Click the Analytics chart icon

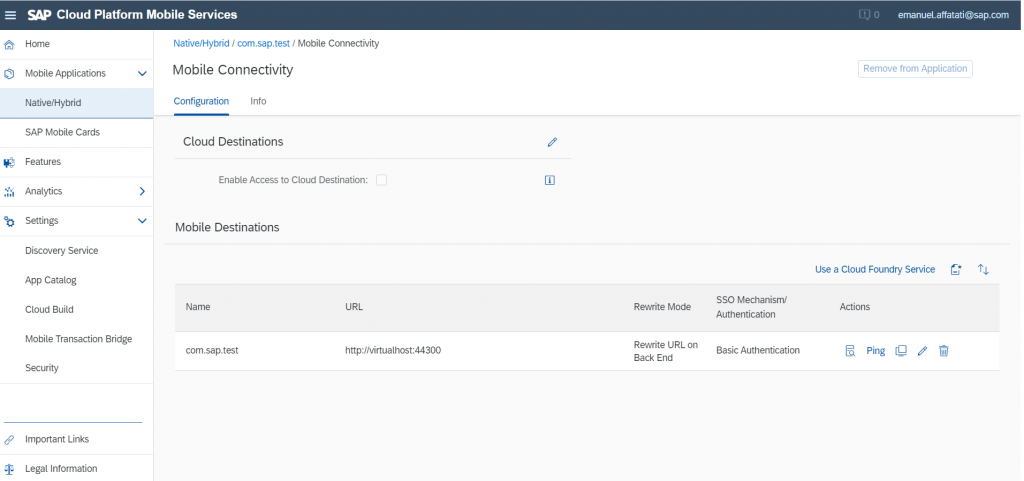9,192
